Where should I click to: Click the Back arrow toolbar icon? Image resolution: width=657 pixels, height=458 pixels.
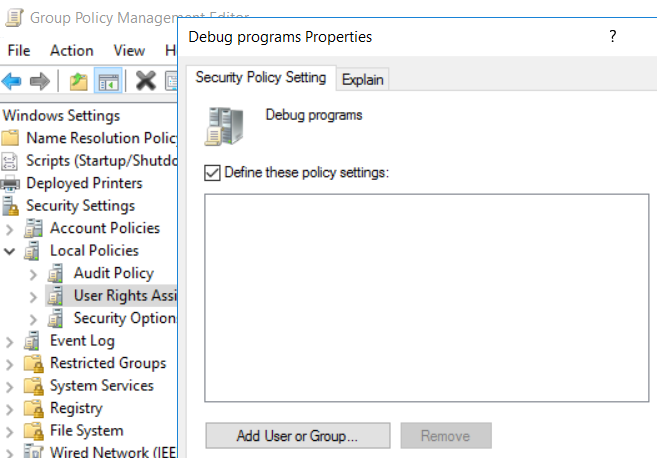pos(12,80)
